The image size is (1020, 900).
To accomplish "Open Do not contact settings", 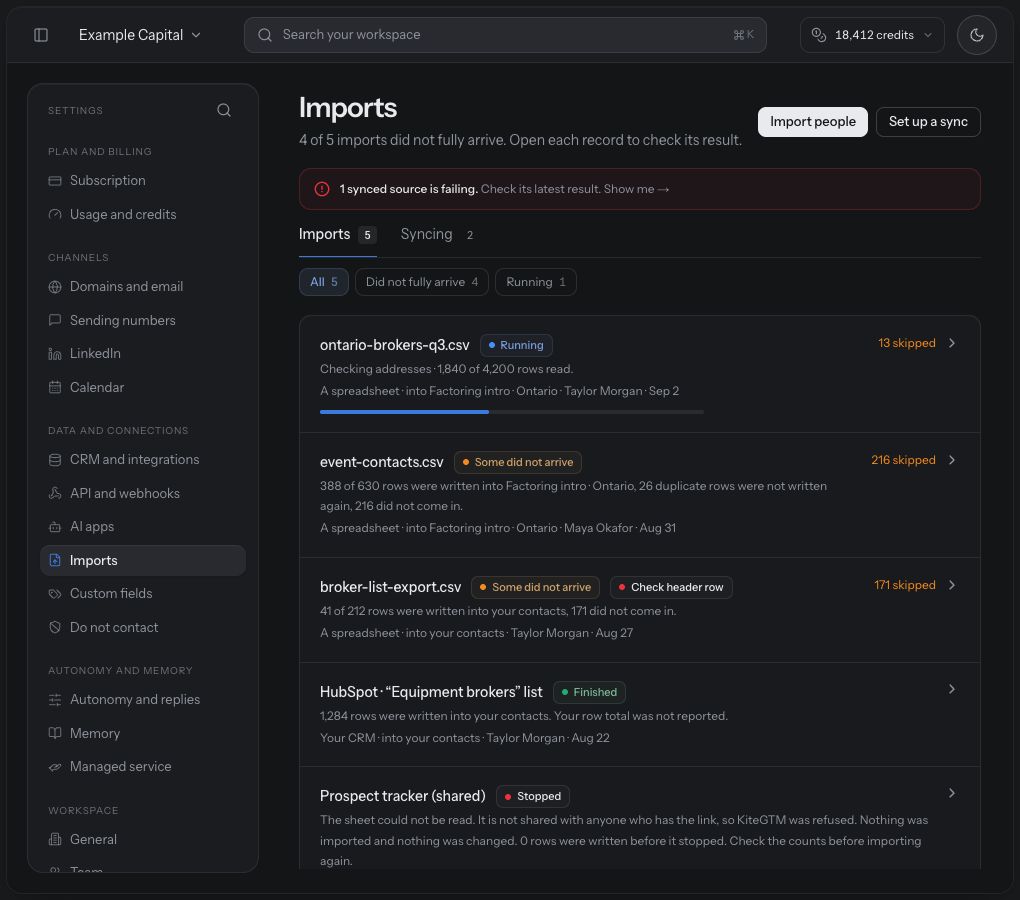I will click(x=142, y=627).
